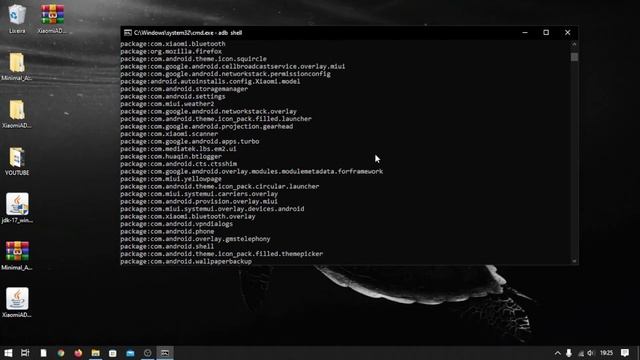Select the jdk-17_win installer desktop icon
Screen dimensions: 640x360
click(17, 208)
